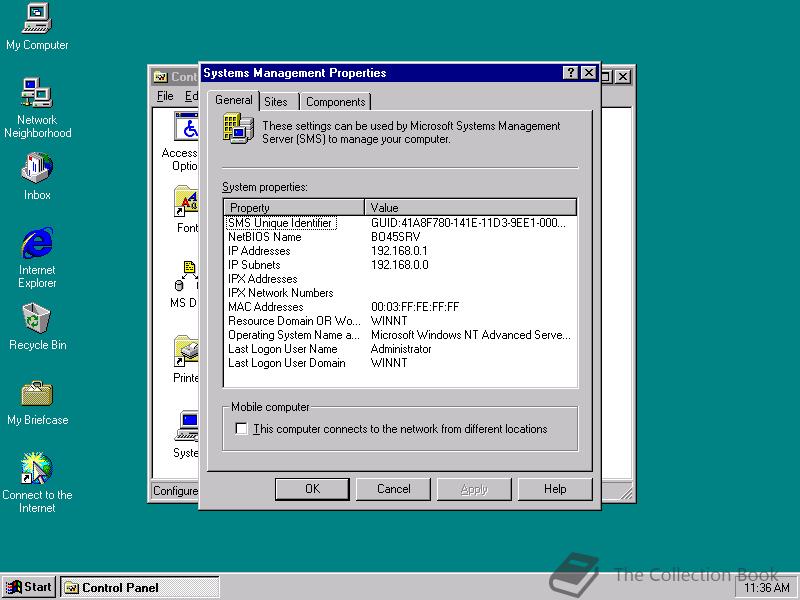This screenshot has width=800, height=600.
Task: Click the Help button
Action: coord(555,489)
